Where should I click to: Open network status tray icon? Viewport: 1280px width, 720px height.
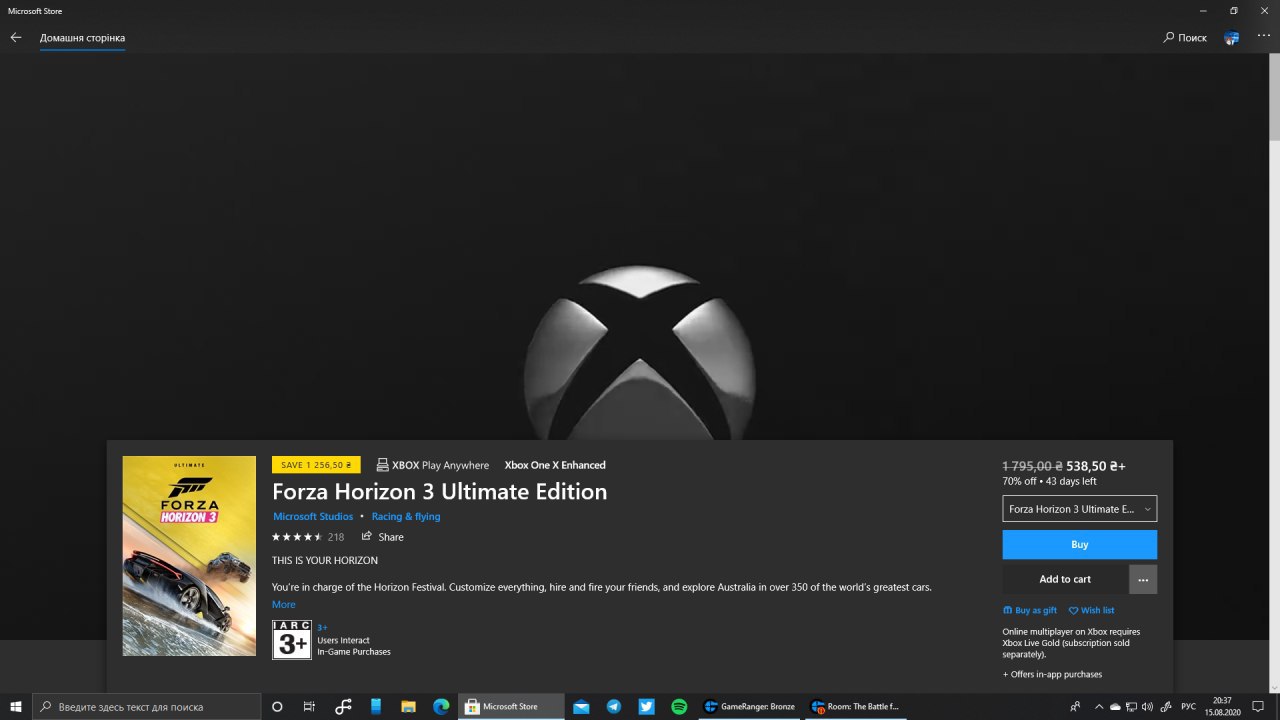1131,706
